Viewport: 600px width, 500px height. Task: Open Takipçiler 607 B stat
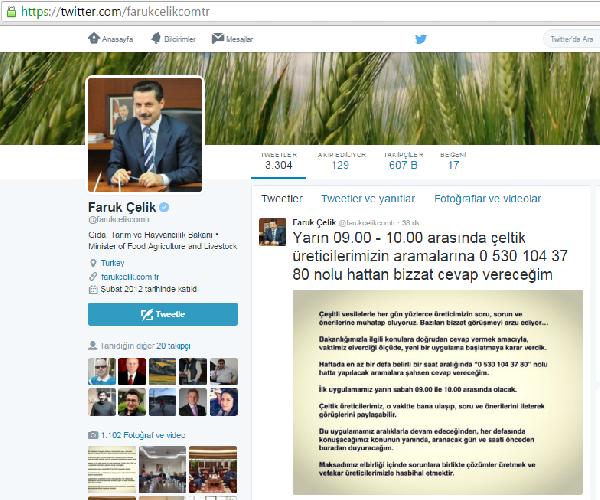click(x=403, y=161)
